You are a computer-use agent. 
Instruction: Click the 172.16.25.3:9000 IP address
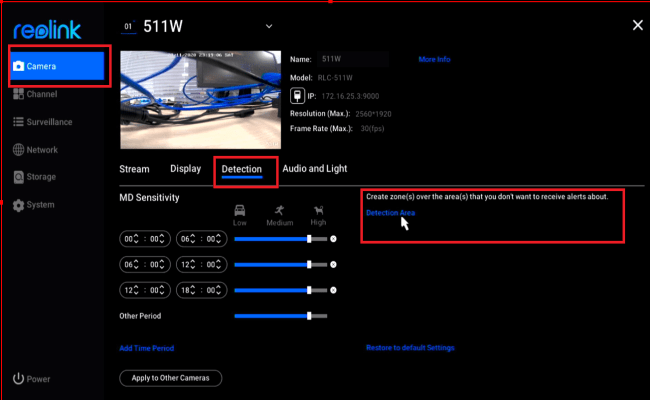coord(350,96)
